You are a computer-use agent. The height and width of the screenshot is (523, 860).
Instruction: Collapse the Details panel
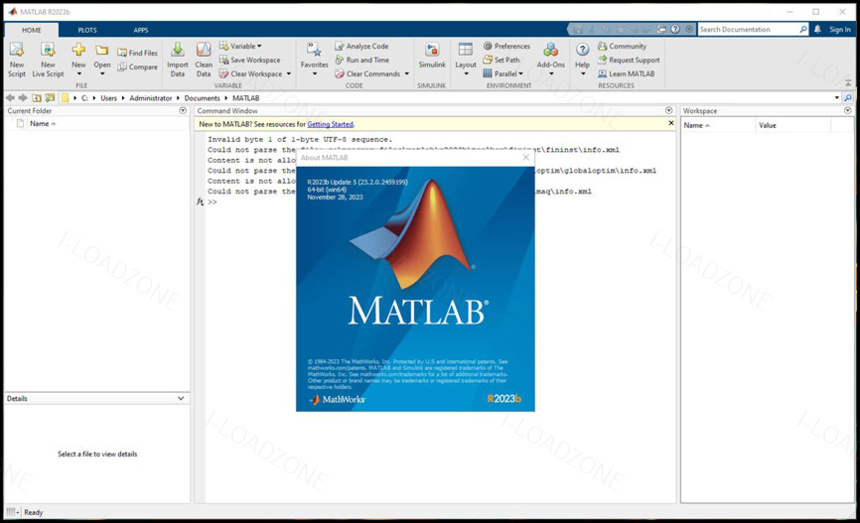click(x=181, y=399)
